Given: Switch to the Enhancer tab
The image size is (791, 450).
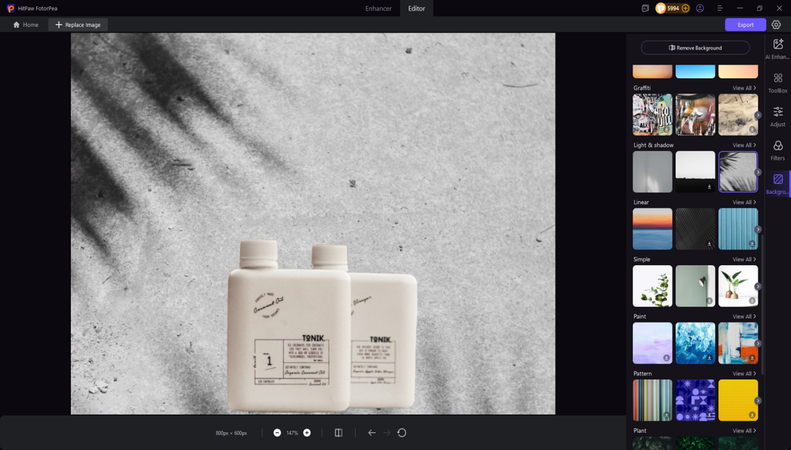Looking at the screenshot, I should coord(378,9).
